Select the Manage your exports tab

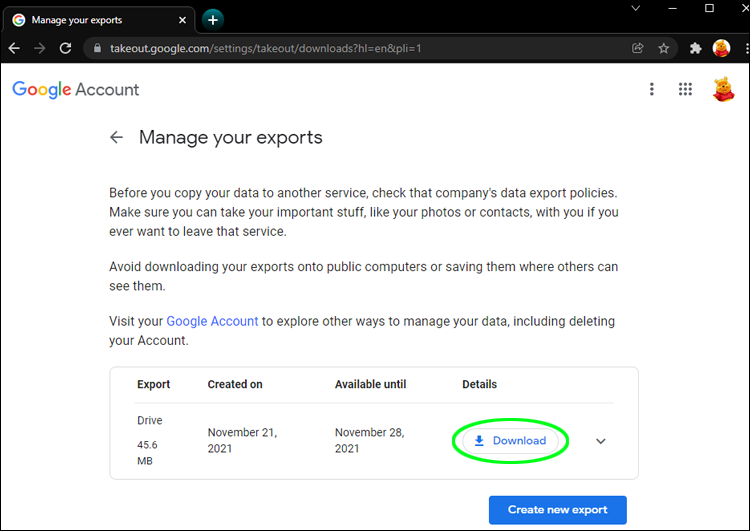point(90,20)
